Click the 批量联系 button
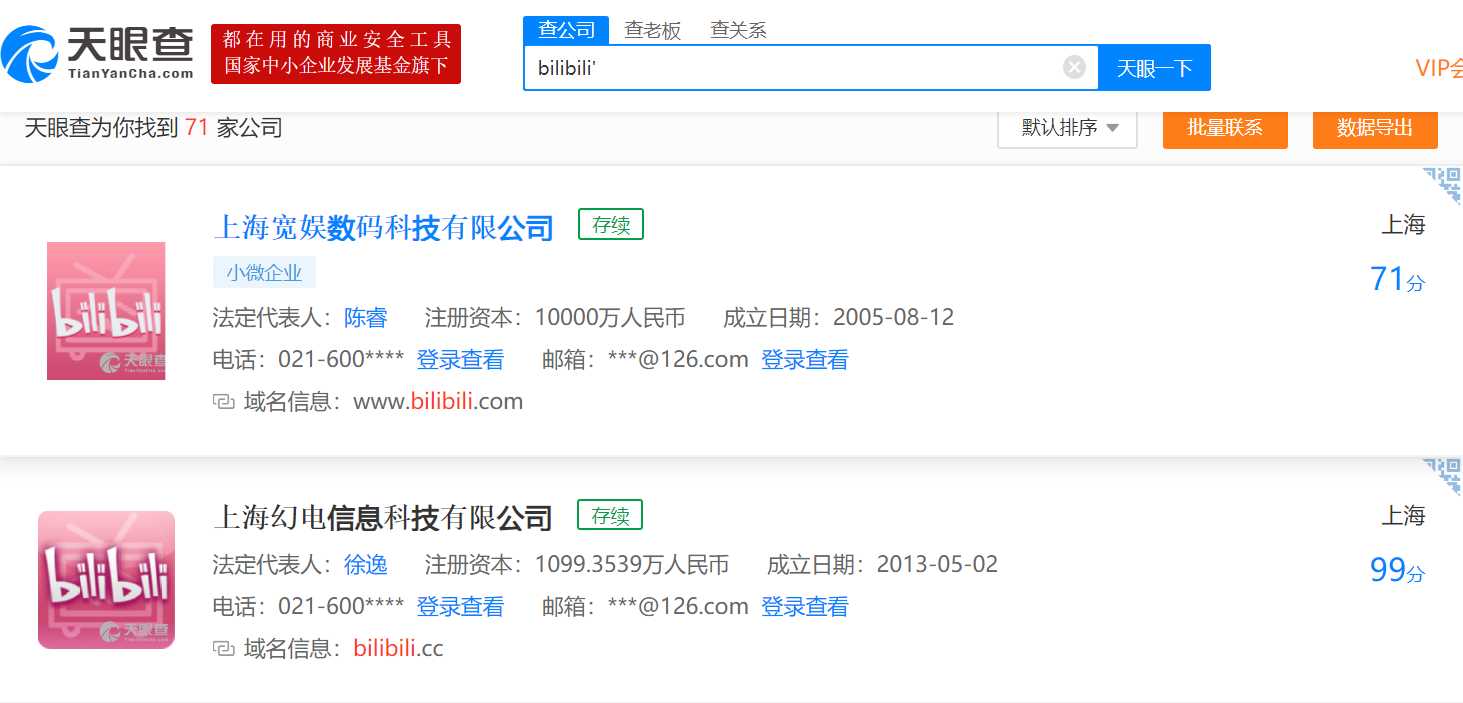Image resolution: width=1463 pixels, height=703 pixels. click(x=1225, y=128)
